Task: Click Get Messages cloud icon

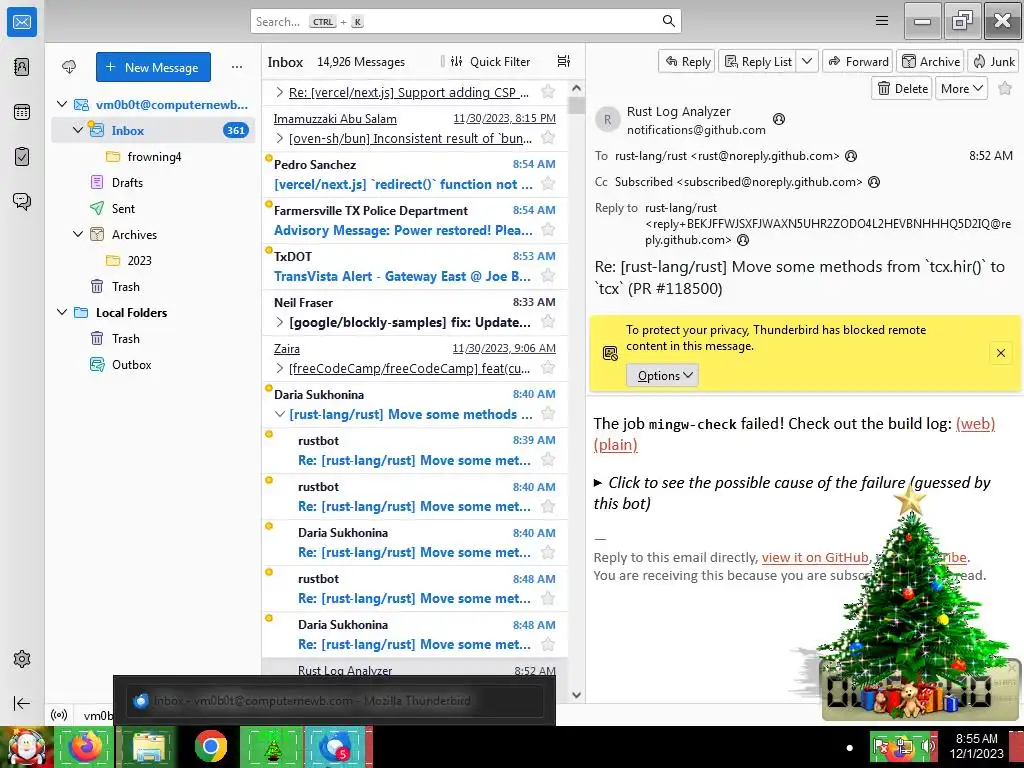Action: tap(69, 67)
